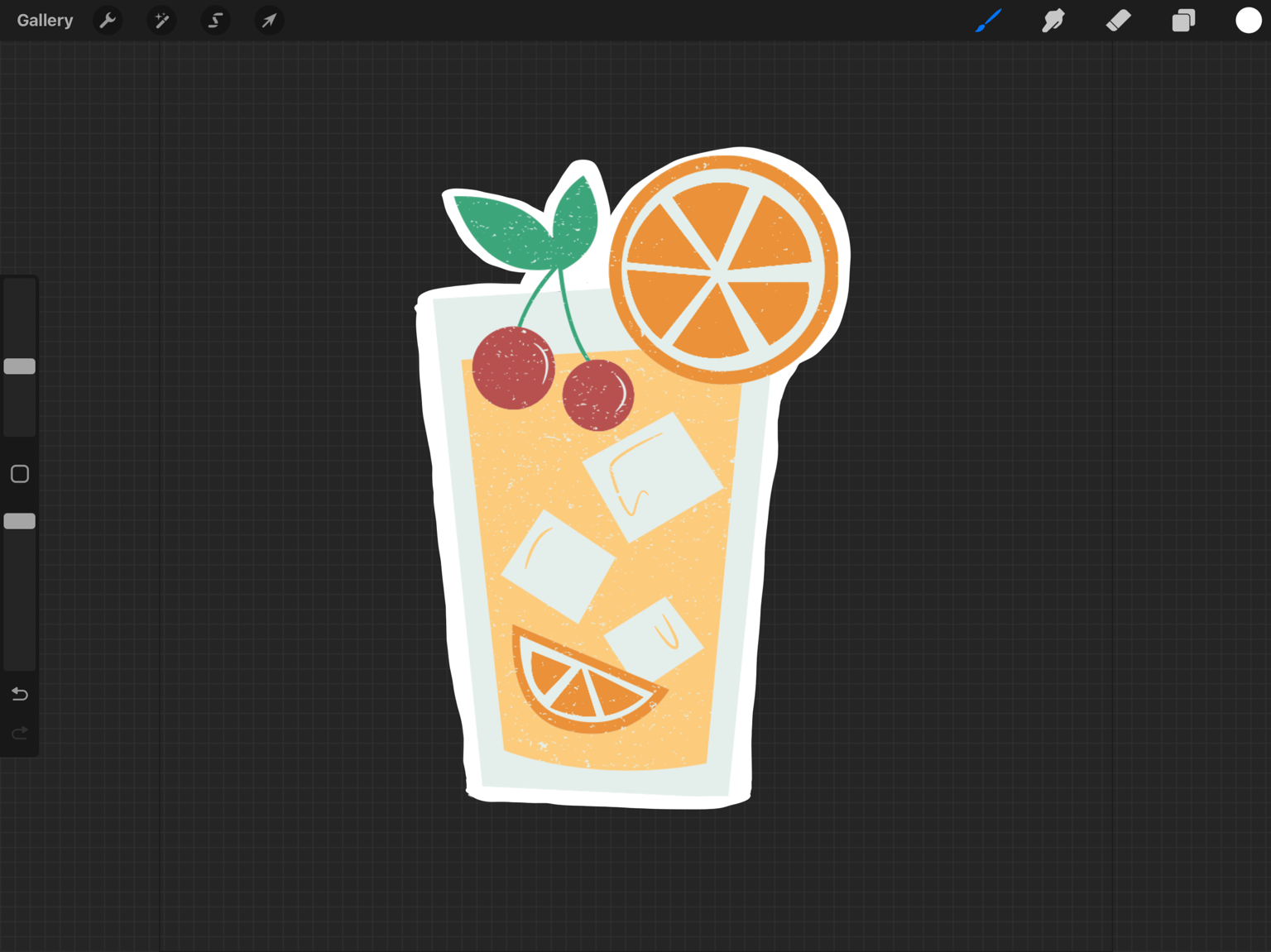
Task: Undo the last action
Action: coord(20,694)
